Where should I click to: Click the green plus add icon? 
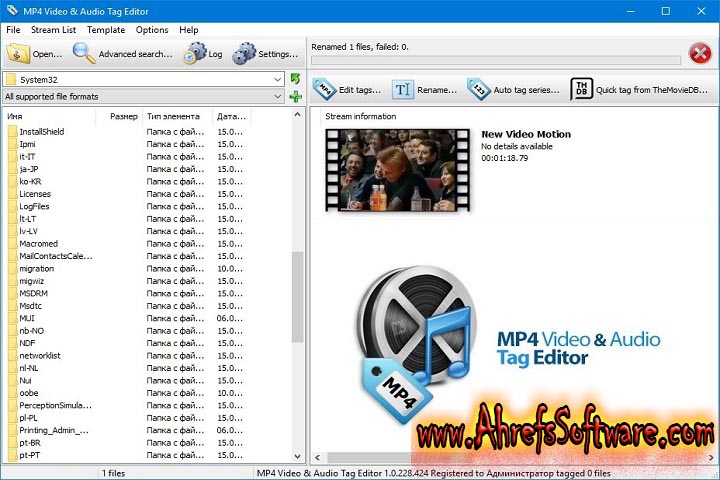pyautogui.click(x=295, y=96)
